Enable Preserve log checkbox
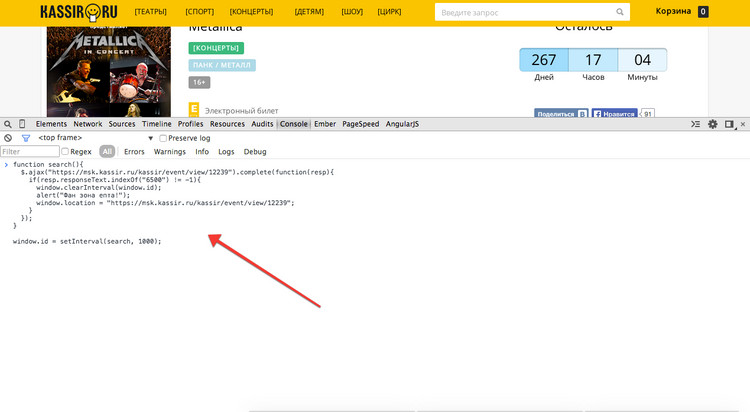 pyautogui.click(x=163, y=138)
